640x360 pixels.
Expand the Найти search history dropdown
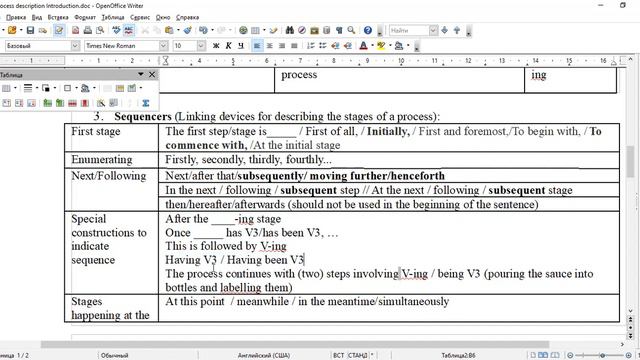click(433, 30)
